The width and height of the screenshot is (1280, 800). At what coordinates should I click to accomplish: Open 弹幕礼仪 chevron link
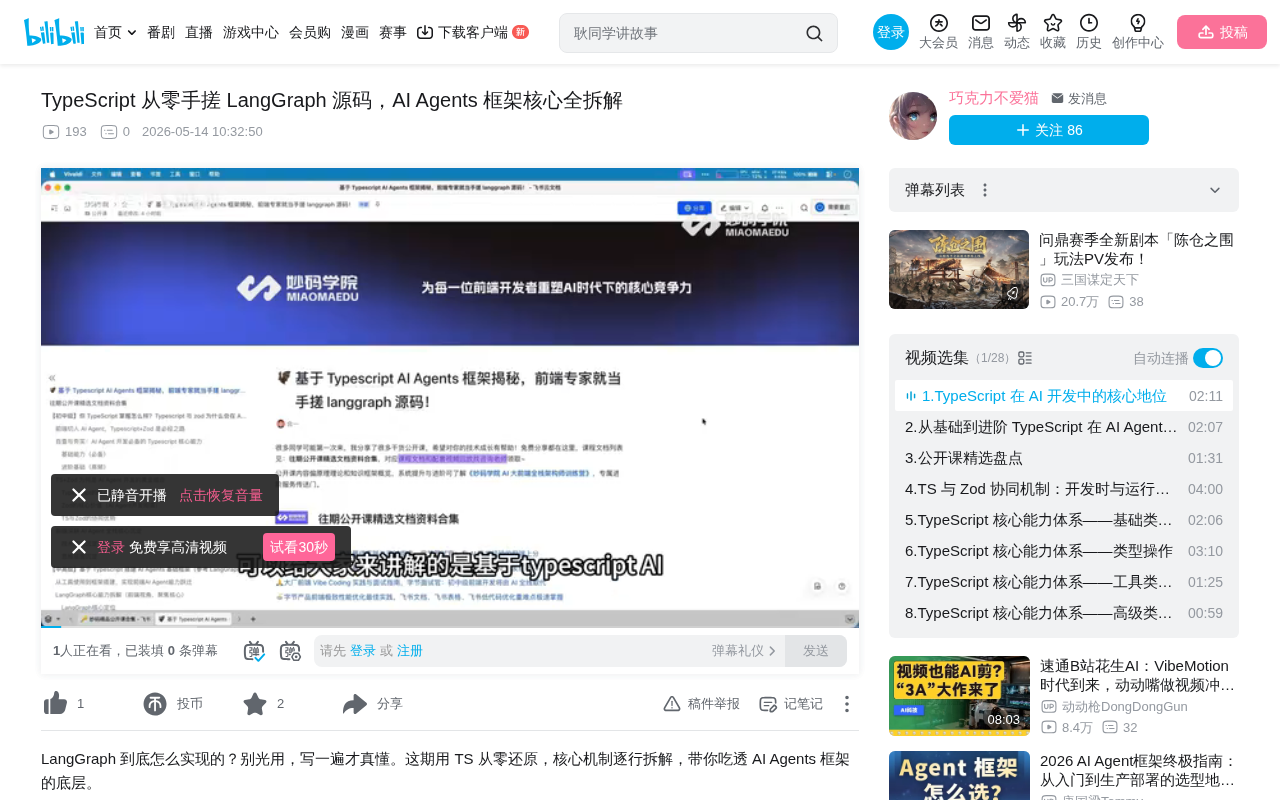744,651
